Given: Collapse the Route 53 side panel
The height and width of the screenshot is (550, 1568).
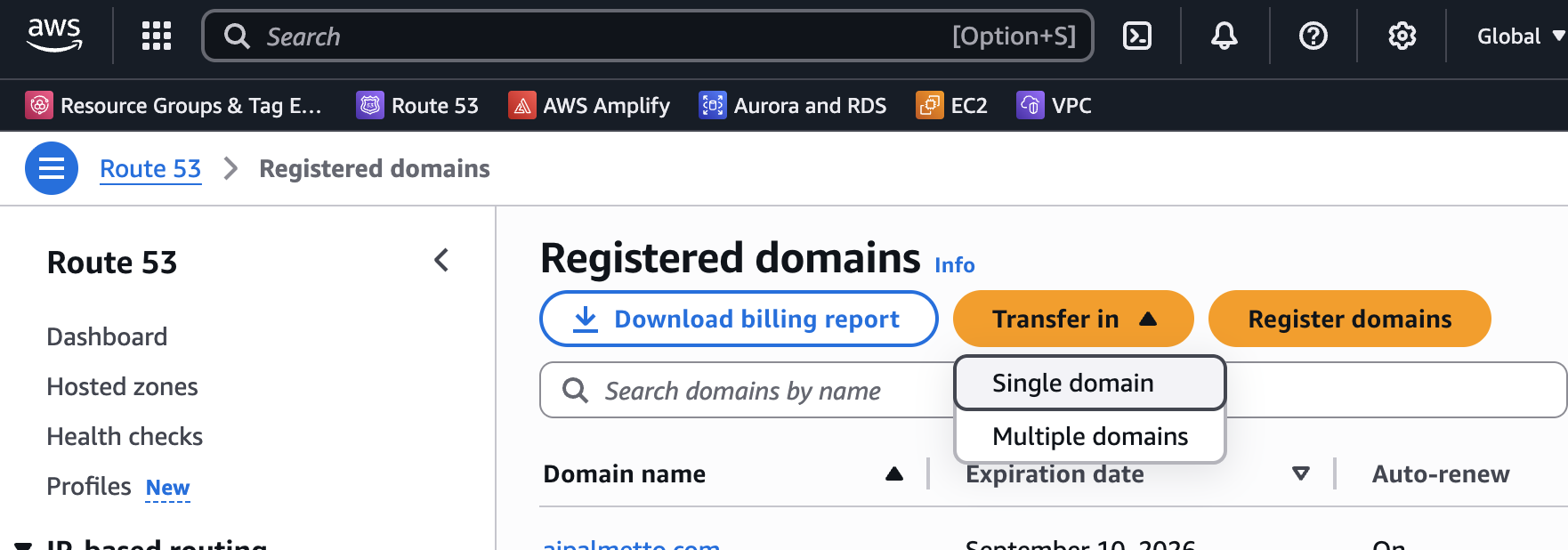Looking at the screenshot, I should pyautogui.click(x=441, y=261).
